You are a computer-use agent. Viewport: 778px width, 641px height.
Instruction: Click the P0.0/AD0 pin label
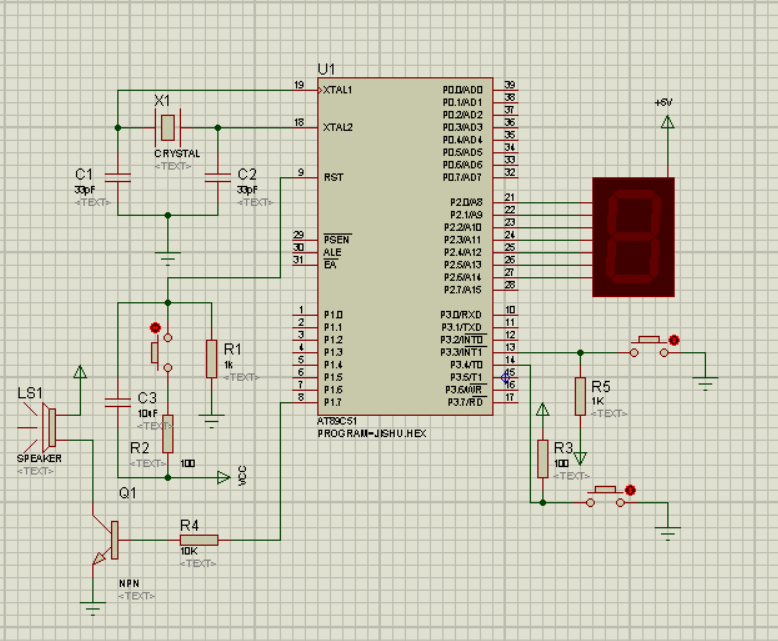[x=462, y=90]
